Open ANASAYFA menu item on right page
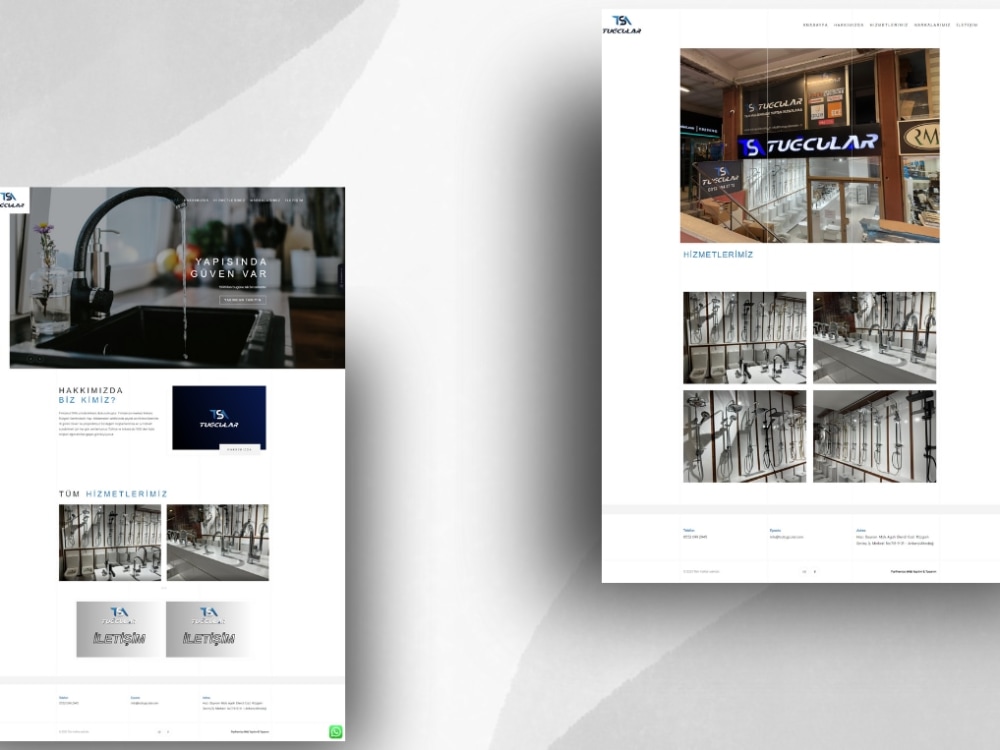Screen dimensions: 1000x750 pos(814,25)
